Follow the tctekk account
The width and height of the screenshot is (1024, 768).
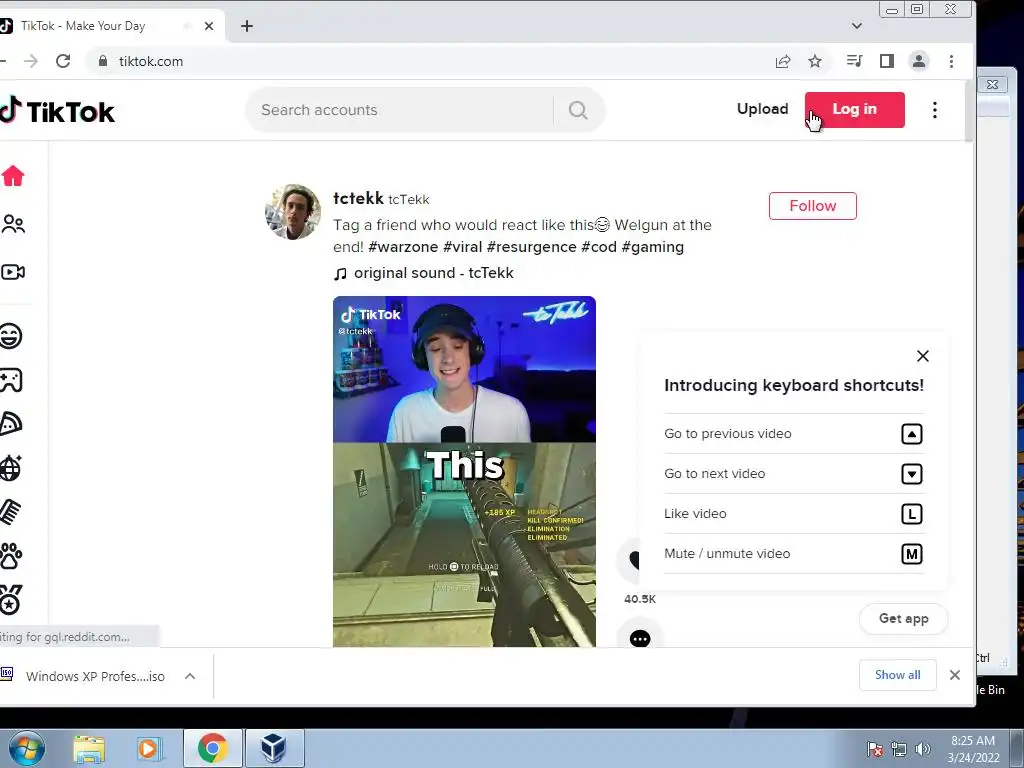coord(812,206)
